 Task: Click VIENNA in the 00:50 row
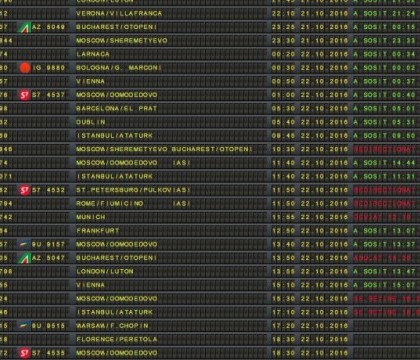[x=90, y=81]
